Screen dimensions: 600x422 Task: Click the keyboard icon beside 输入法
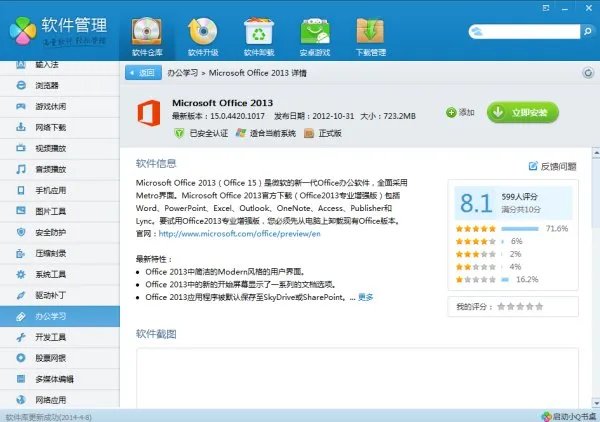point(21,65)
